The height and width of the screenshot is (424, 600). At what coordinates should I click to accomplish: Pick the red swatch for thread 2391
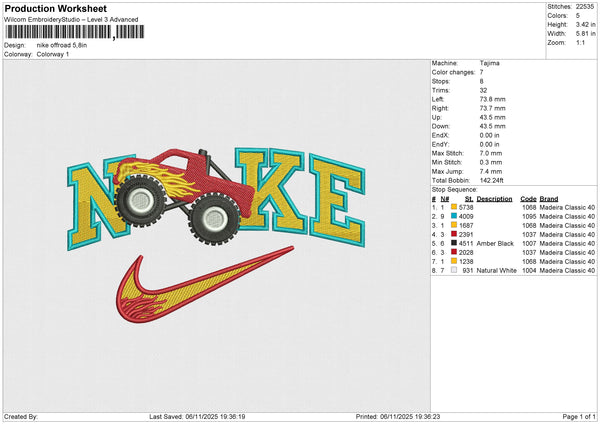point(453,234)
